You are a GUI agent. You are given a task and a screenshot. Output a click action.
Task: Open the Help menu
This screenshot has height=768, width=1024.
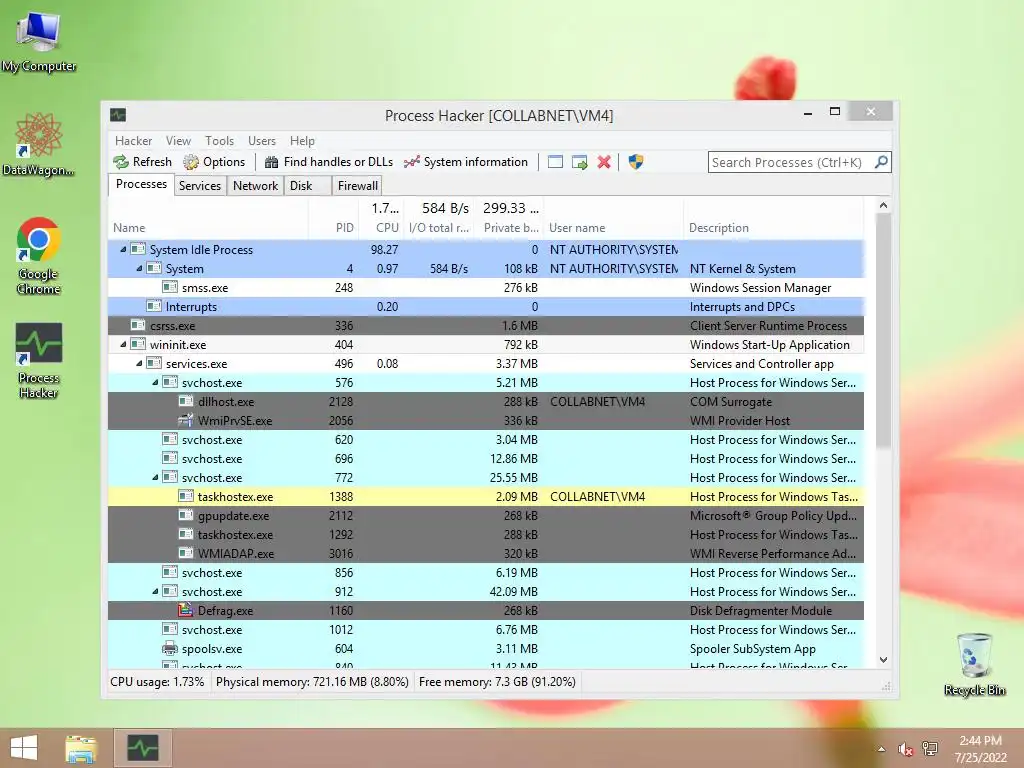[x=302, y=140]
